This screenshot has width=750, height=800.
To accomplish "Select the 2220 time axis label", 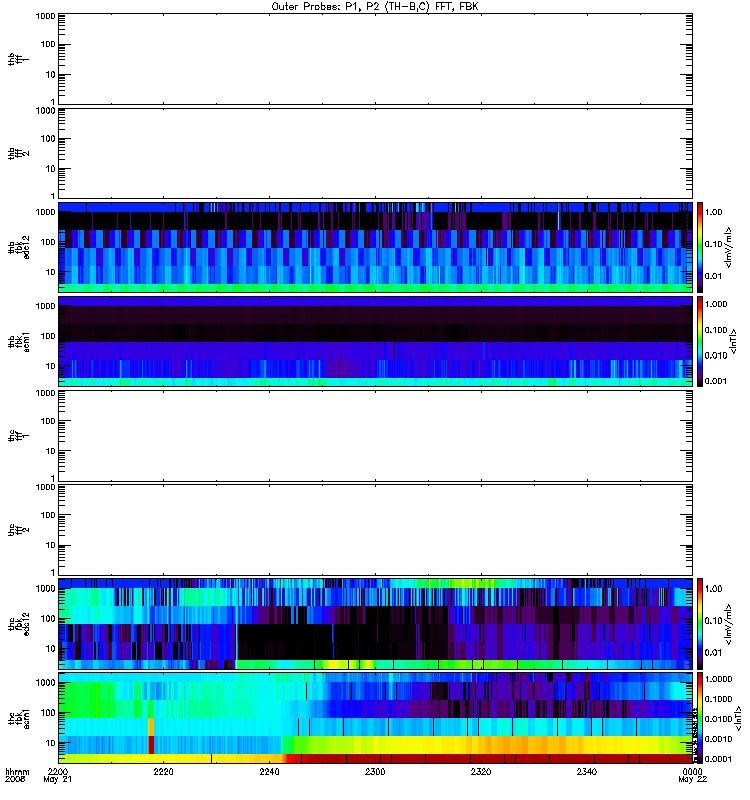I will click(x=164, y=773).
